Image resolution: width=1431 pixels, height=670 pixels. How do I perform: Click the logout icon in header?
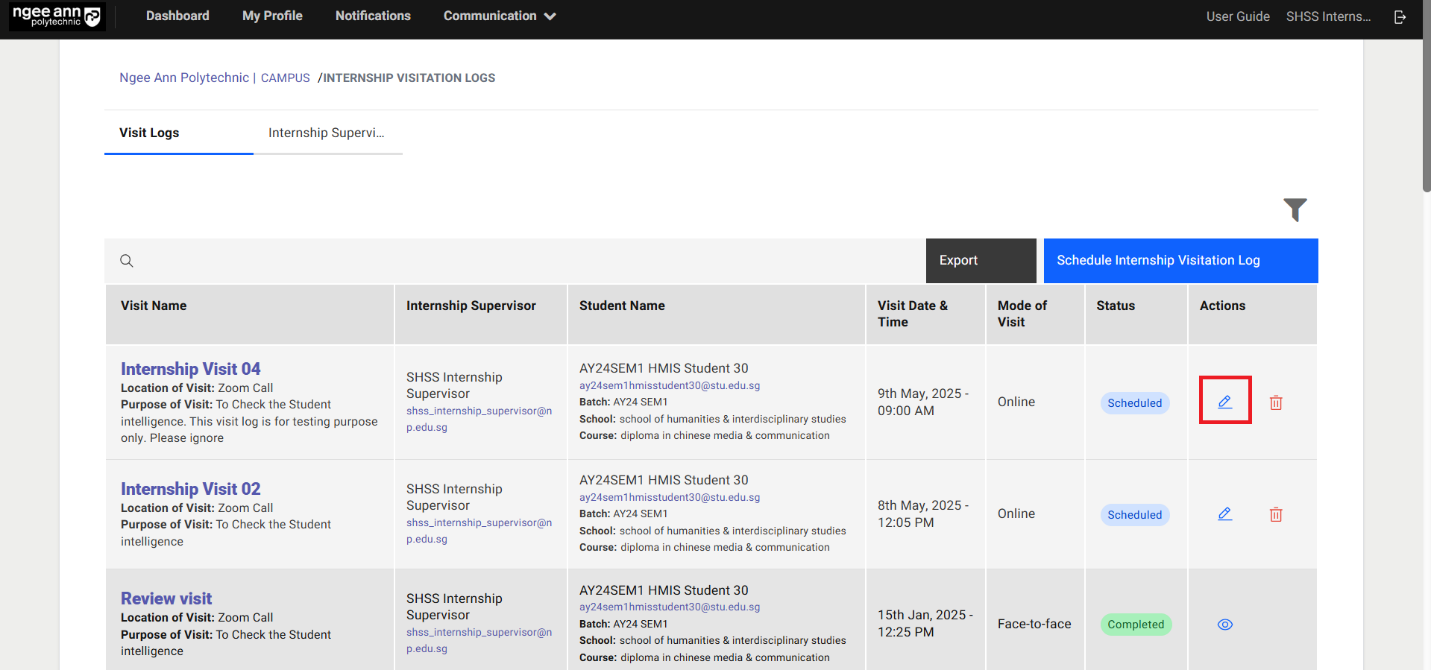tap(1400, 17)
